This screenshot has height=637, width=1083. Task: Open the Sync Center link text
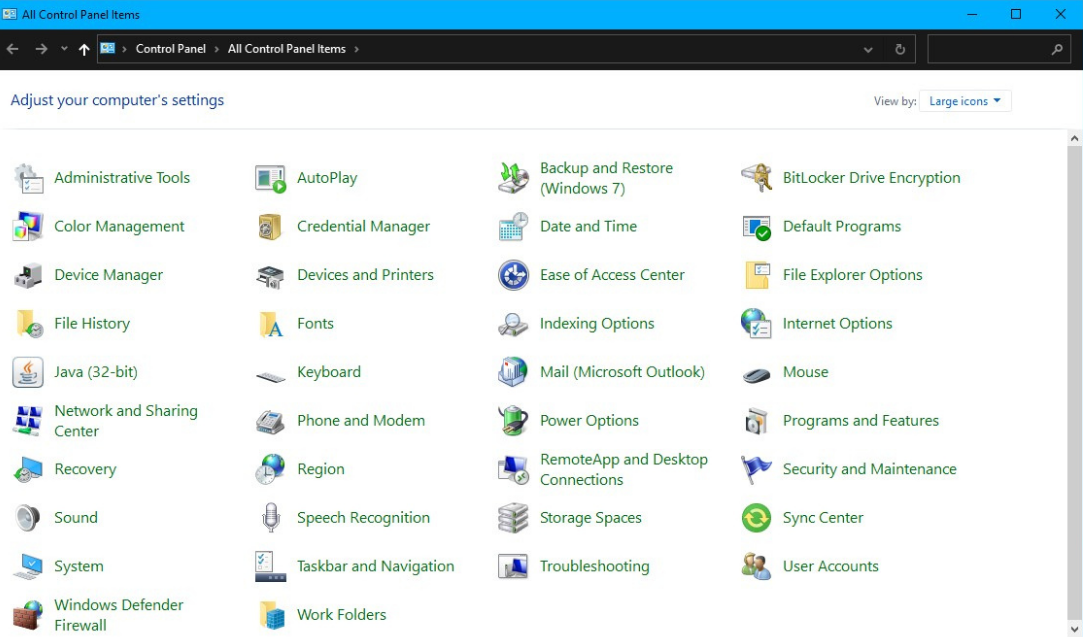point(823,518)
